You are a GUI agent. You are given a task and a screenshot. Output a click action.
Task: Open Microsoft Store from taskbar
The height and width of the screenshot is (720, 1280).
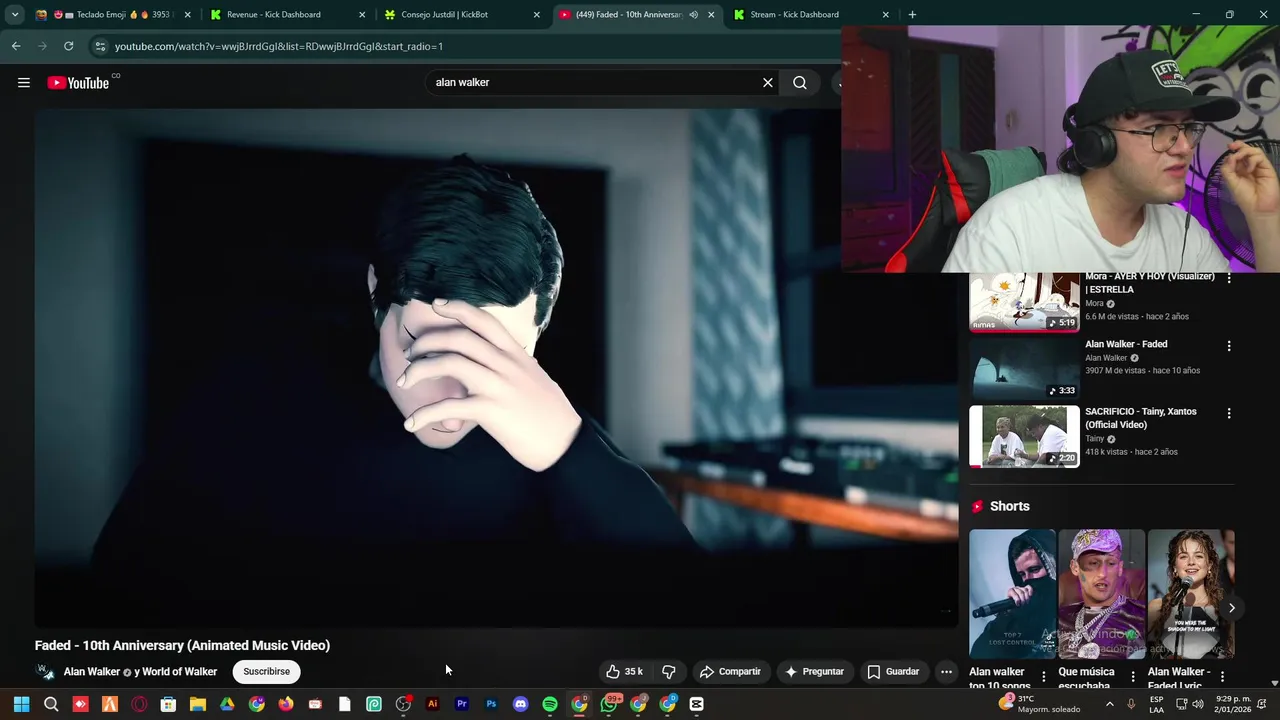click(168, 705)
